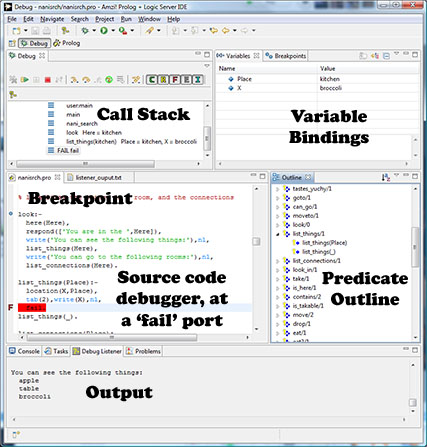
Task: Toggle the F (fail) port button
Action: (x=175, y=80)
